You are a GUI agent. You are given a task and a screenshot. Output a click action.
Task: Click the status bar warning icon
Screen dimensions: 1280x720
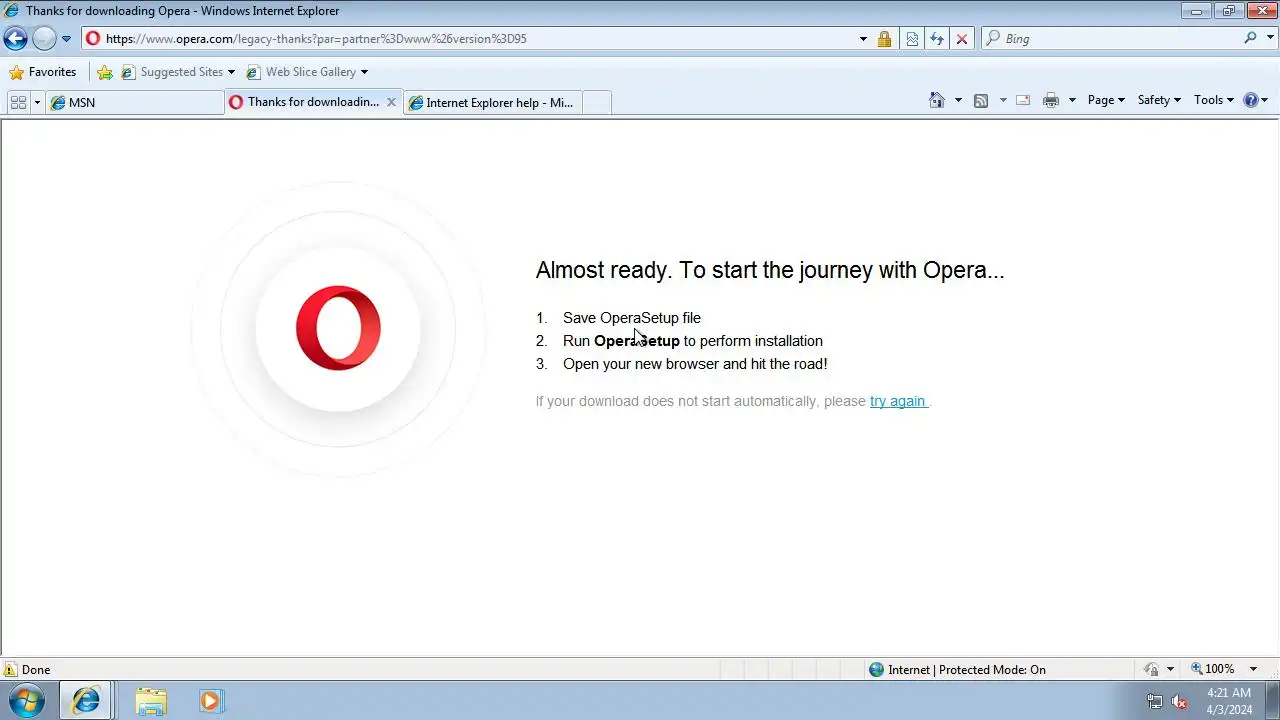(x=10, y=670)
